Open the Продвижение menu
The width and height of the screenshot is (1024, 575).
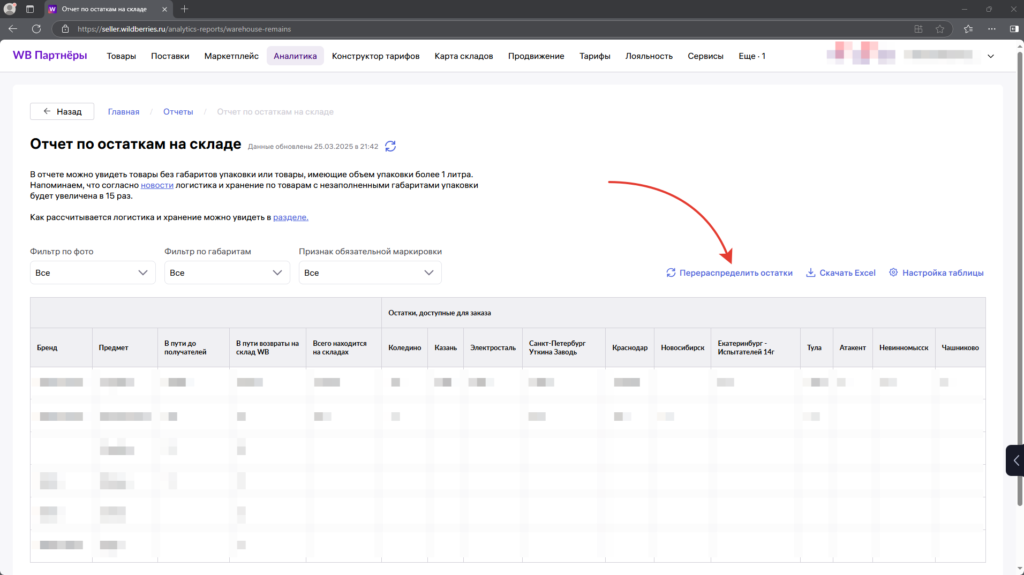pos(536,56)
